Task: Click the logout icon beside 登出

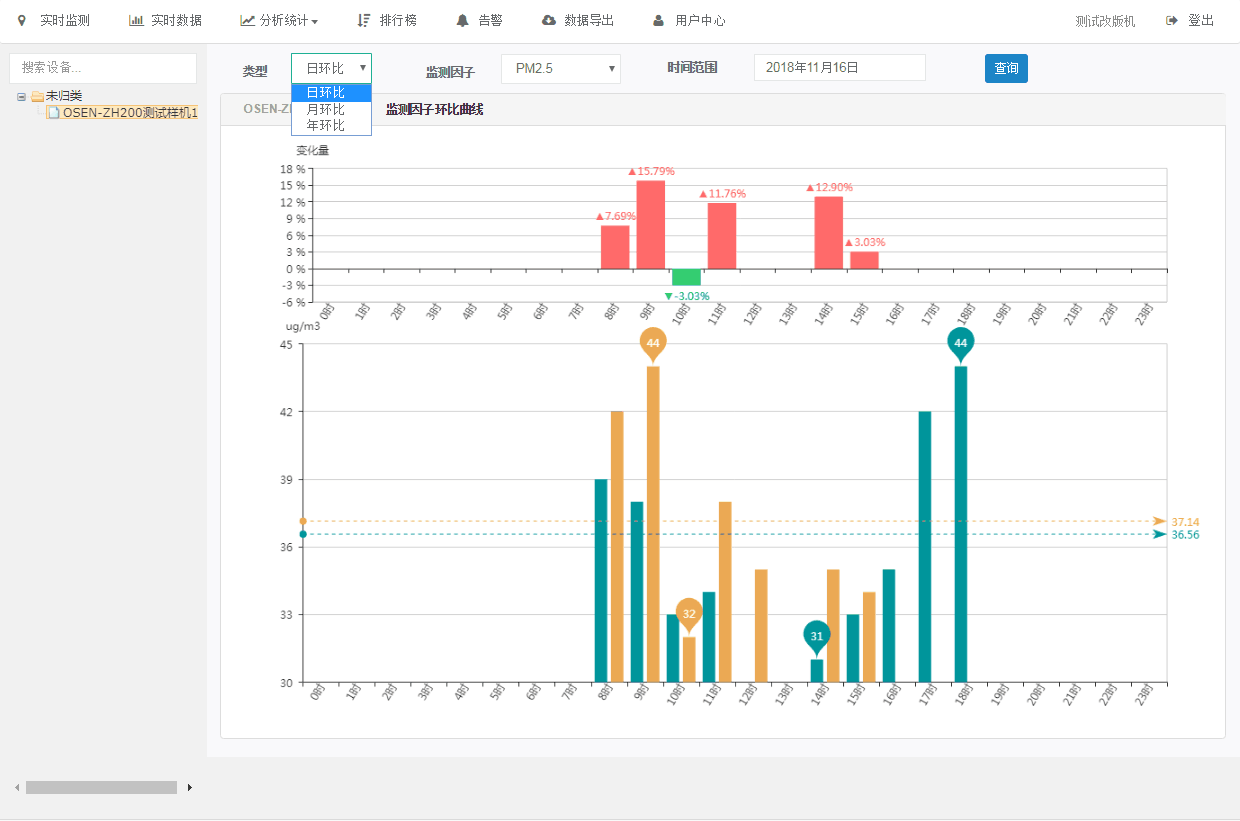Action: point(1171,20)
